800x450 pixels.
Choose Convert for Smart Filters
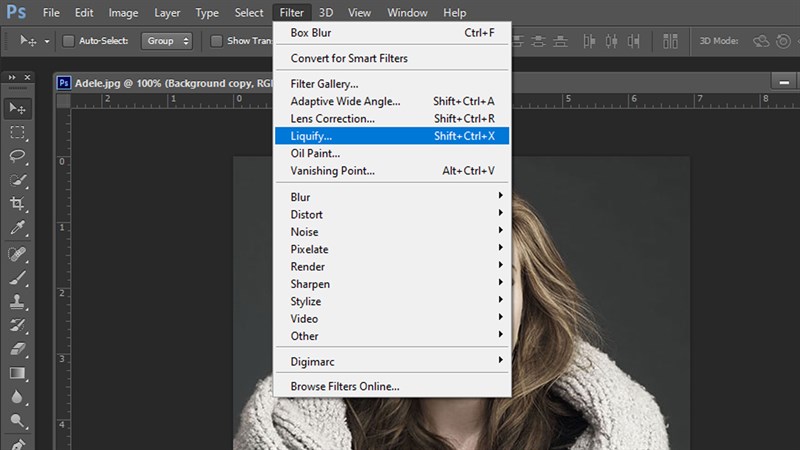[x=392, y=58]
